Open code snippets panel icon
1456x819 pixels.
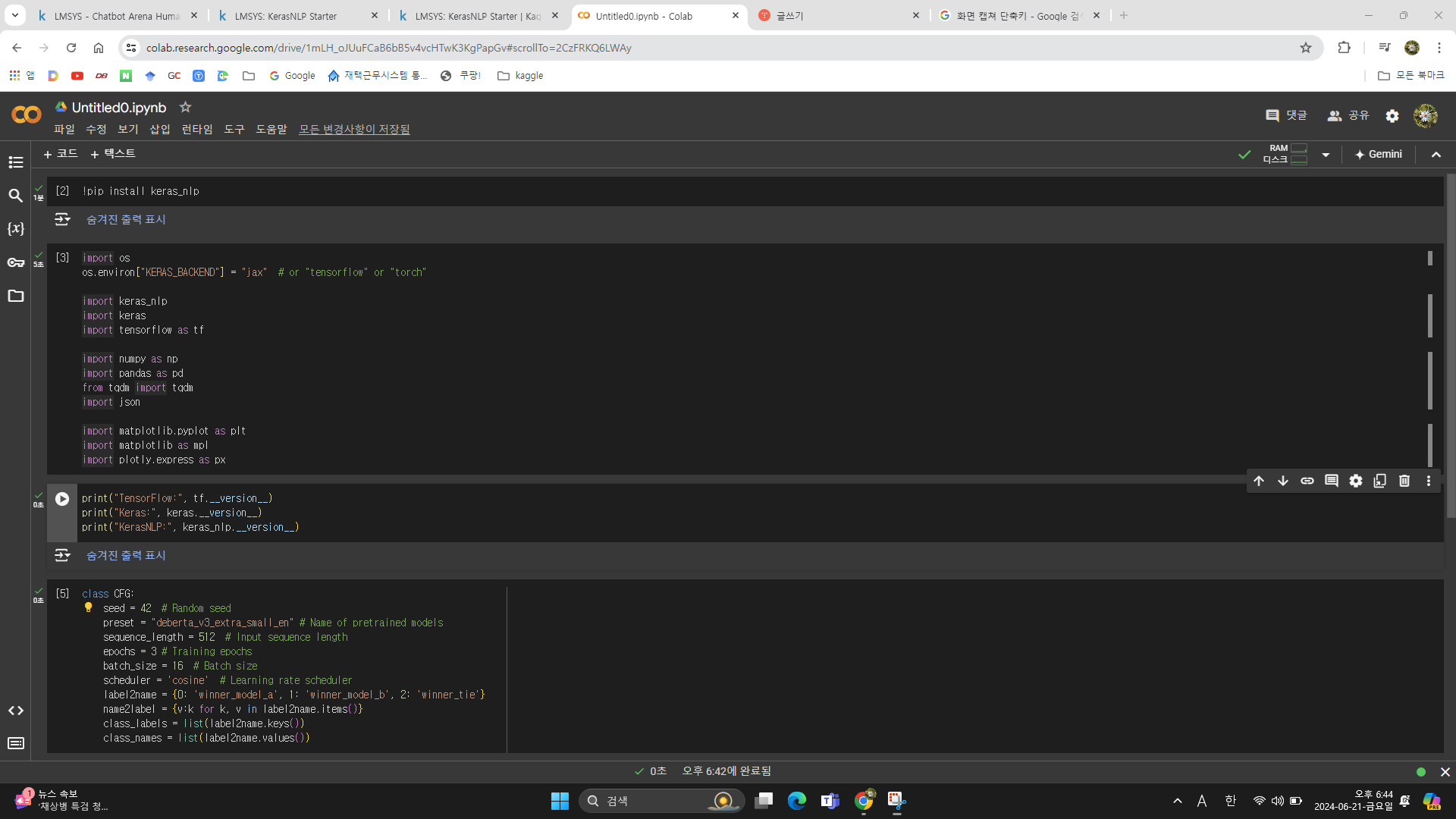16,711
